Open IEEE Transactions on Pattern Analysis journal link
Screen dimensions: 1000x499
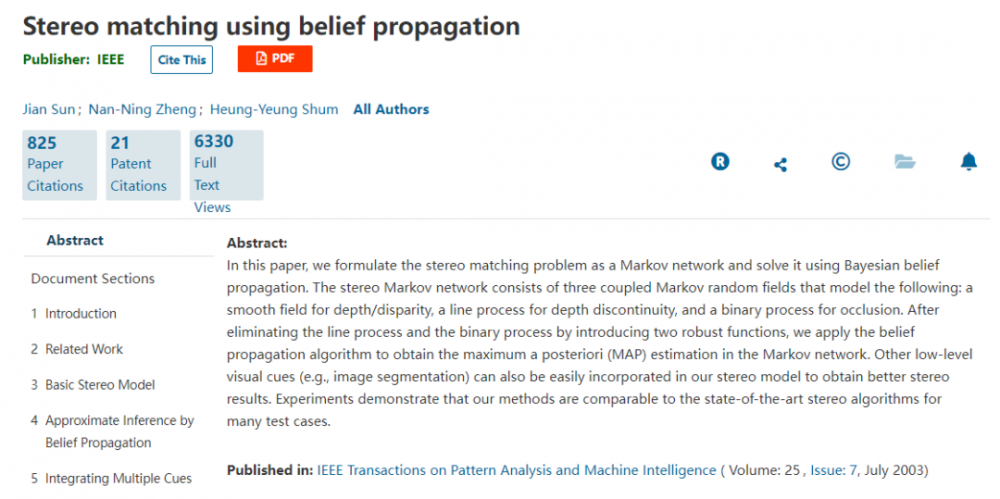pos(517,471)
